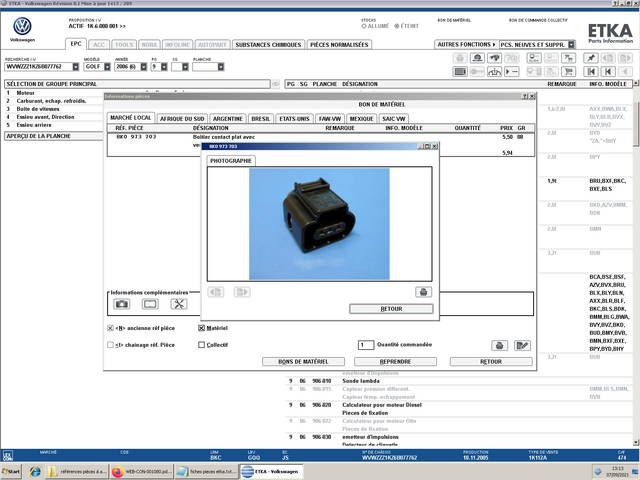Click the help question mark on Informations pièces dialog
This screenshot has width=640, height=480.
[525, 96]
